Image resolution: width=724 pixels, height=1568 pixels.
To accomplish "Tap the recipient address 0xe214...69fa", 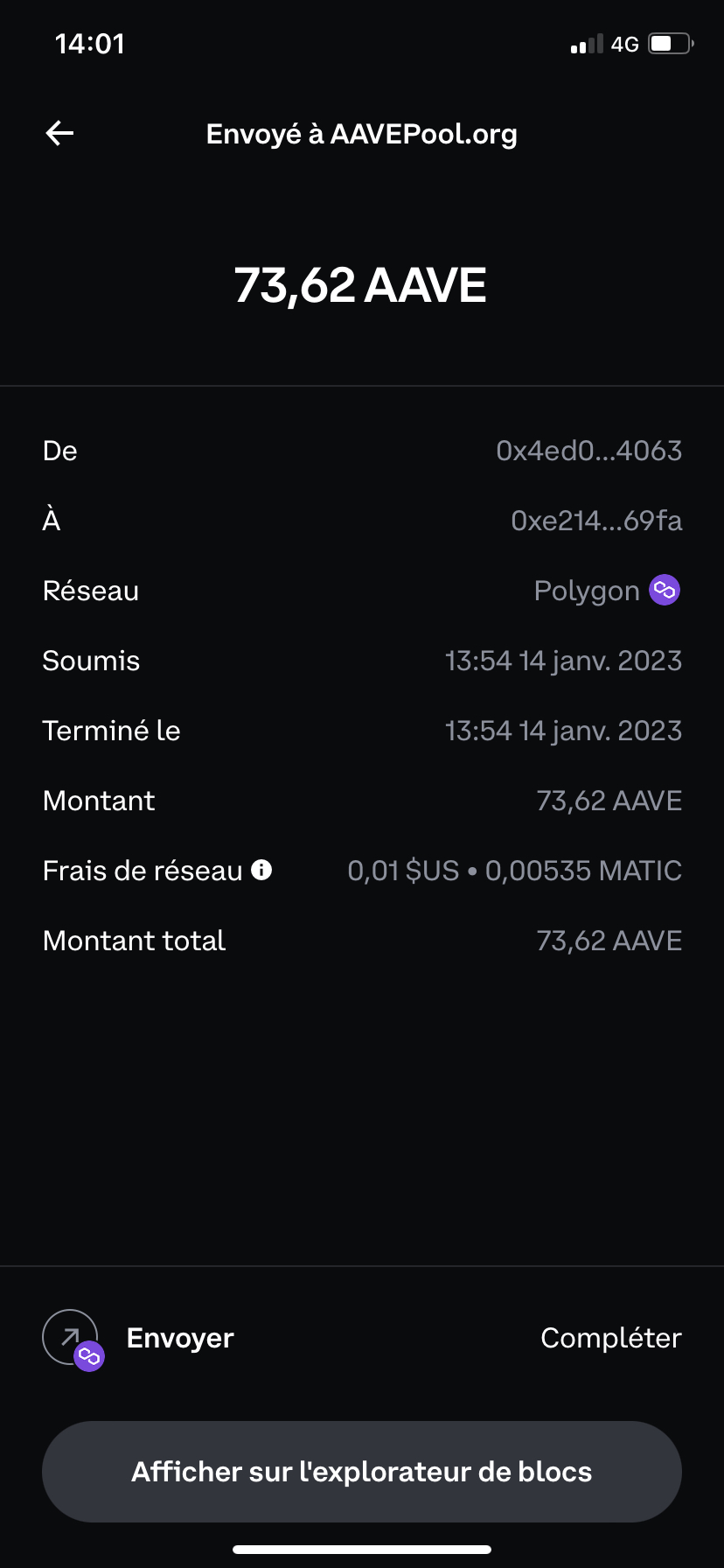I will 596,521.
